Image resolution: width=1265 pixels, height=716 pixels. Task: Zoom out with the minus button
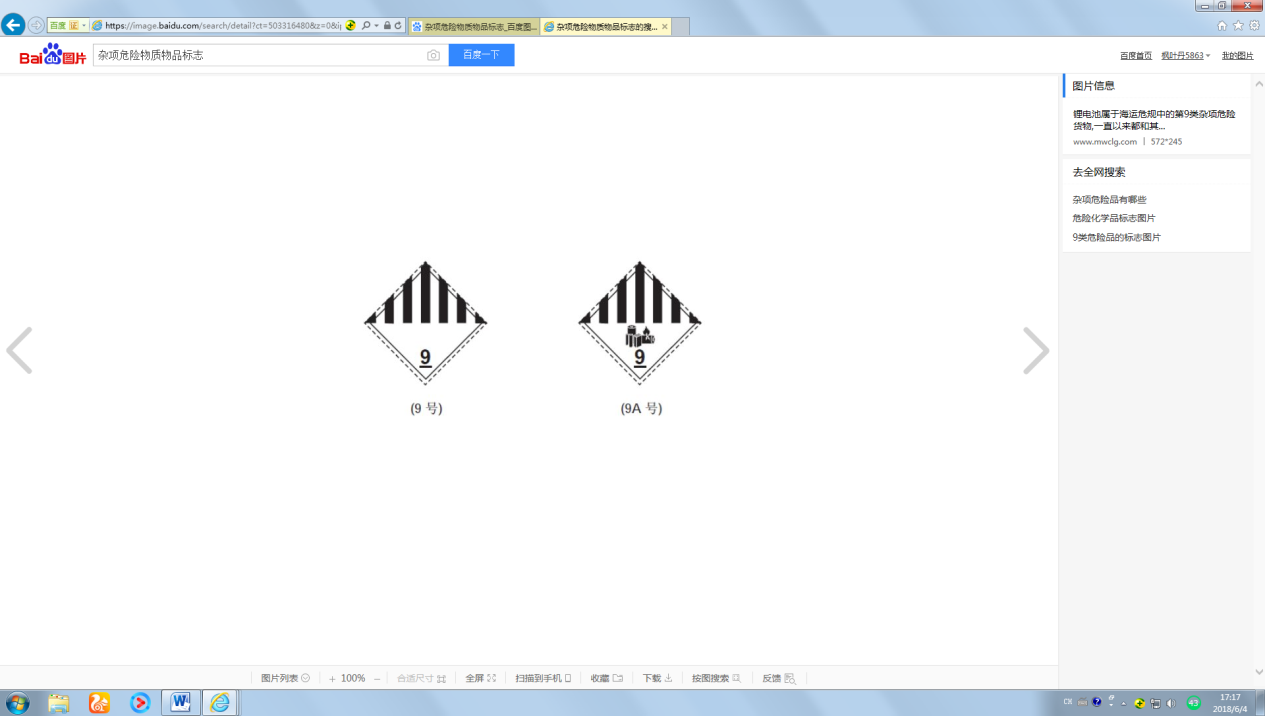pos(377,678)
